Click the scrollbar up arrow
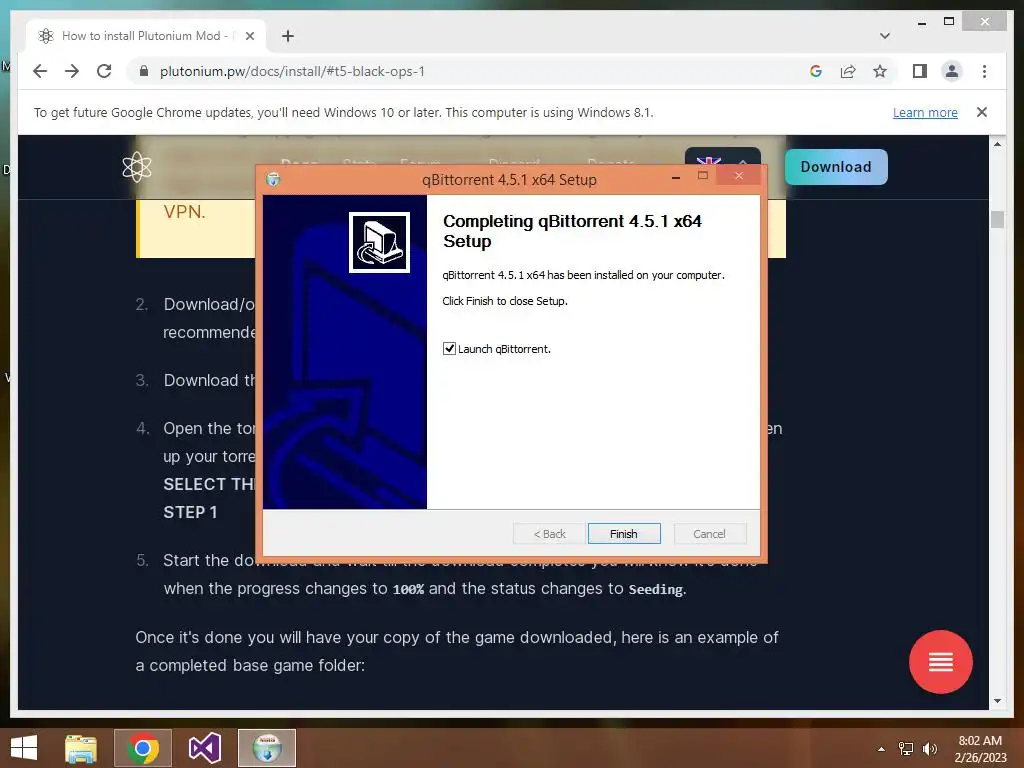The height and width of the screenshot is (768, 1024). click(x=997, y=144)
